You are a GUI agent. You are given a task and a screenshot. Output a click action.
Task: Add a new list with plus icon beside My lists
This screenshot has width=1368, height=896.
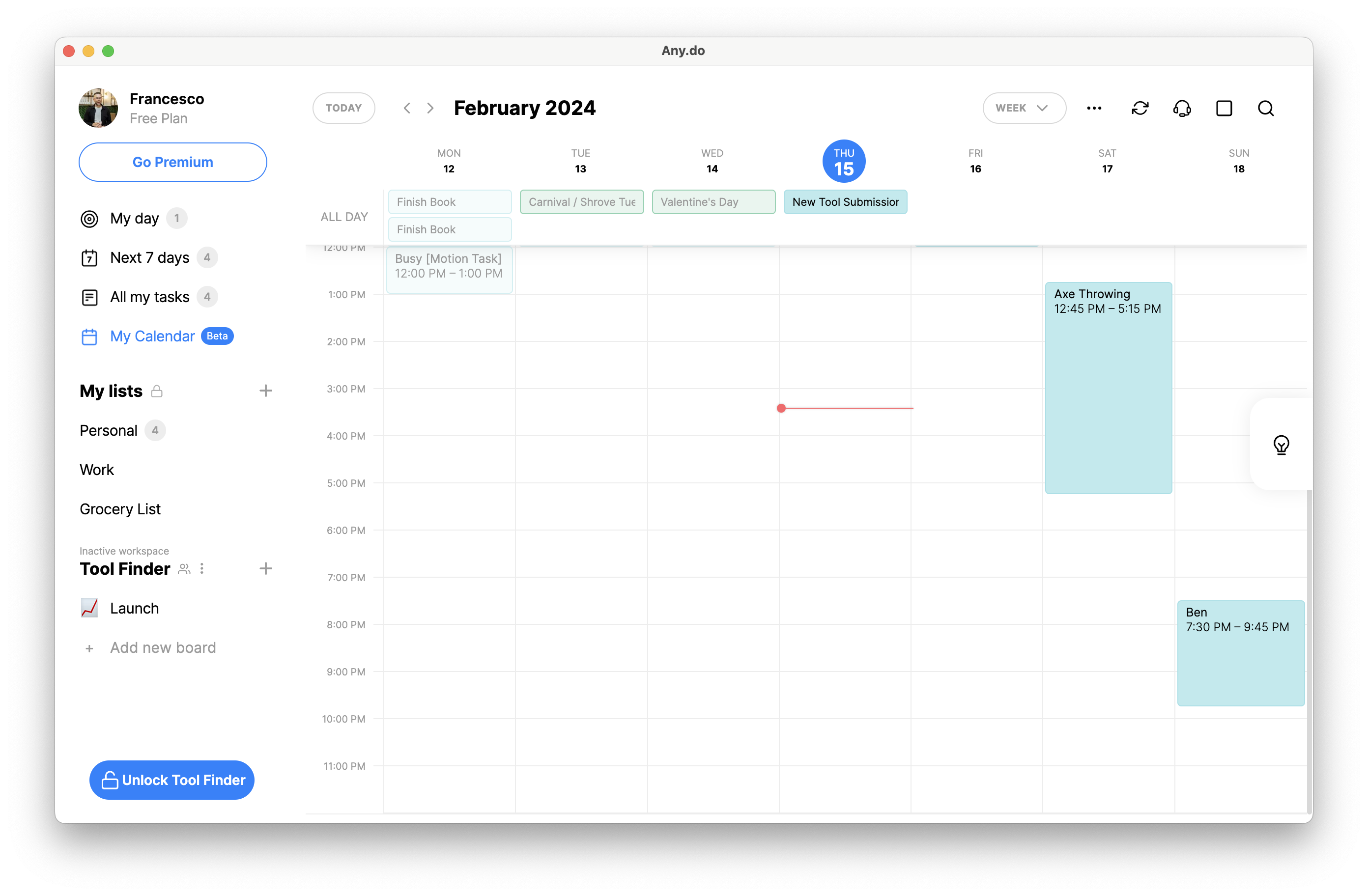[265, 391]
